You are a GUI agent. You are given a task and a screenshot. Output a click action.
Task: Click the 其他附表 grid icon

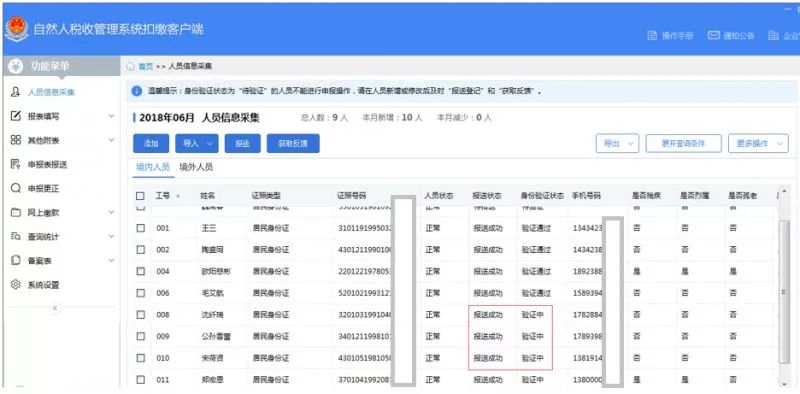16,140
